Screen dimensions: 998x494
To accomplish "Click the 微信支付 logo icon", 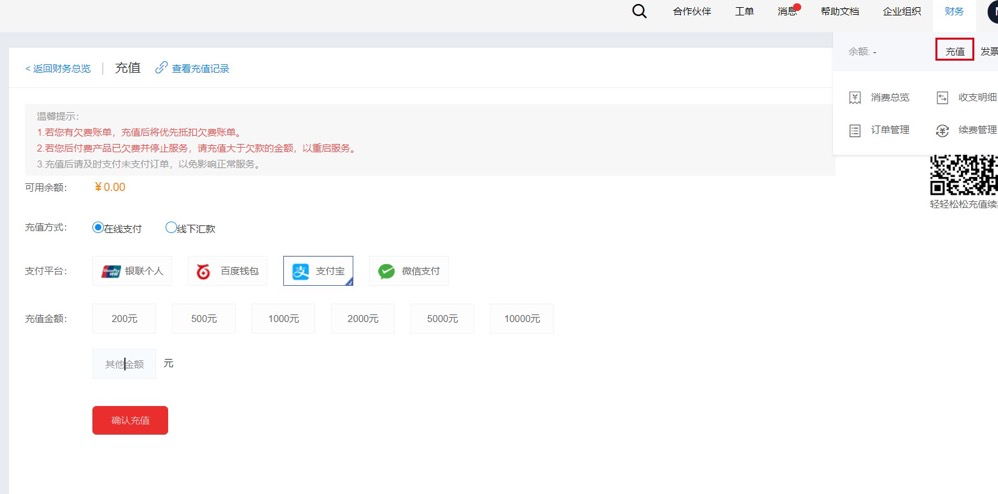I will click(386, 271).
